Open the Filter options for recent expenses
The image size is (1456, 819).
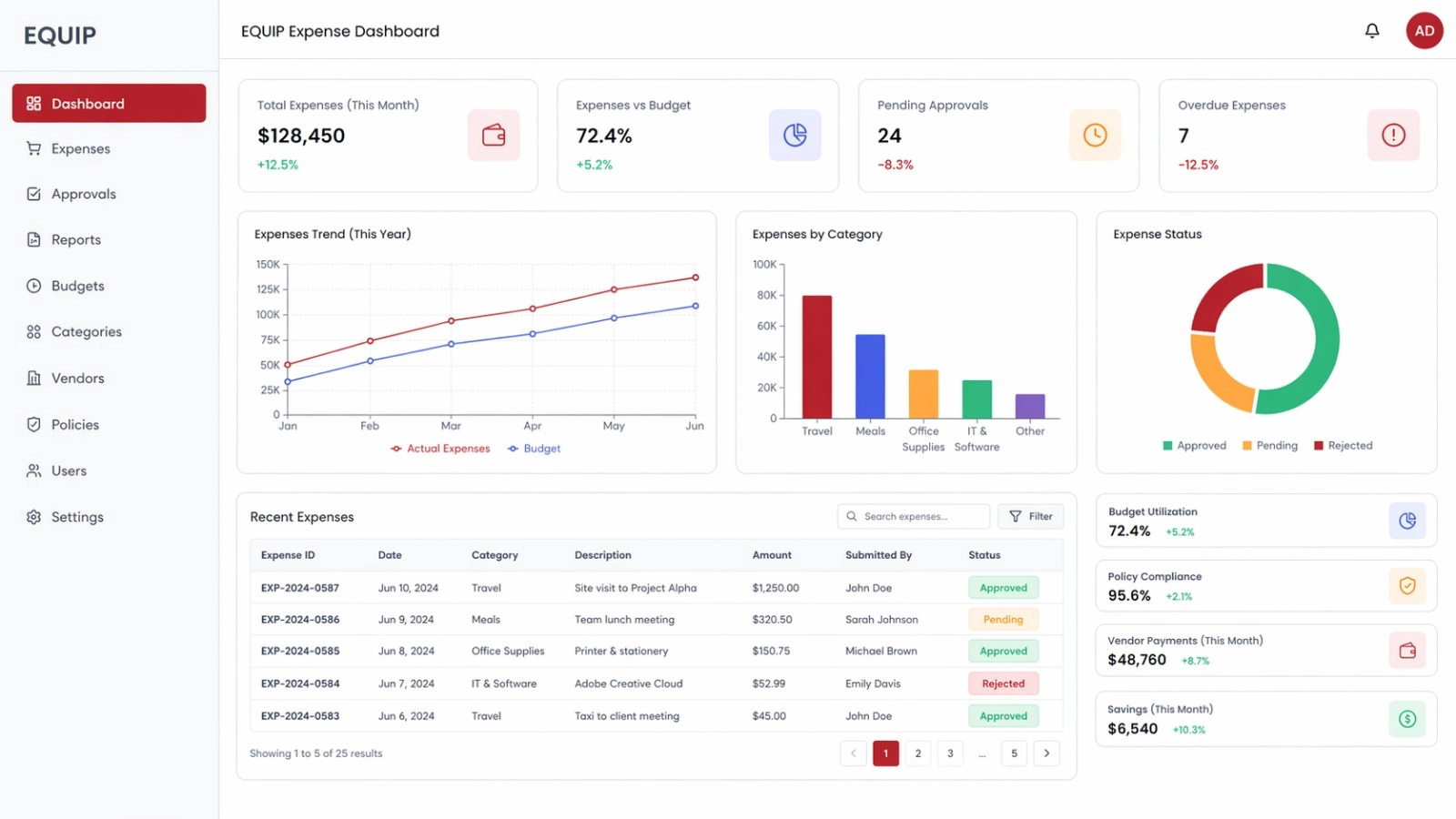1030,517
